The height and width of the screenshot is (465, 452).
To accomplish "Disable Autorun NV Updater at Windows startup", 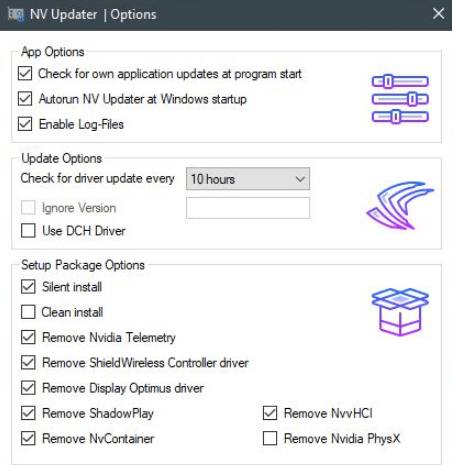I will coord(25,99).
